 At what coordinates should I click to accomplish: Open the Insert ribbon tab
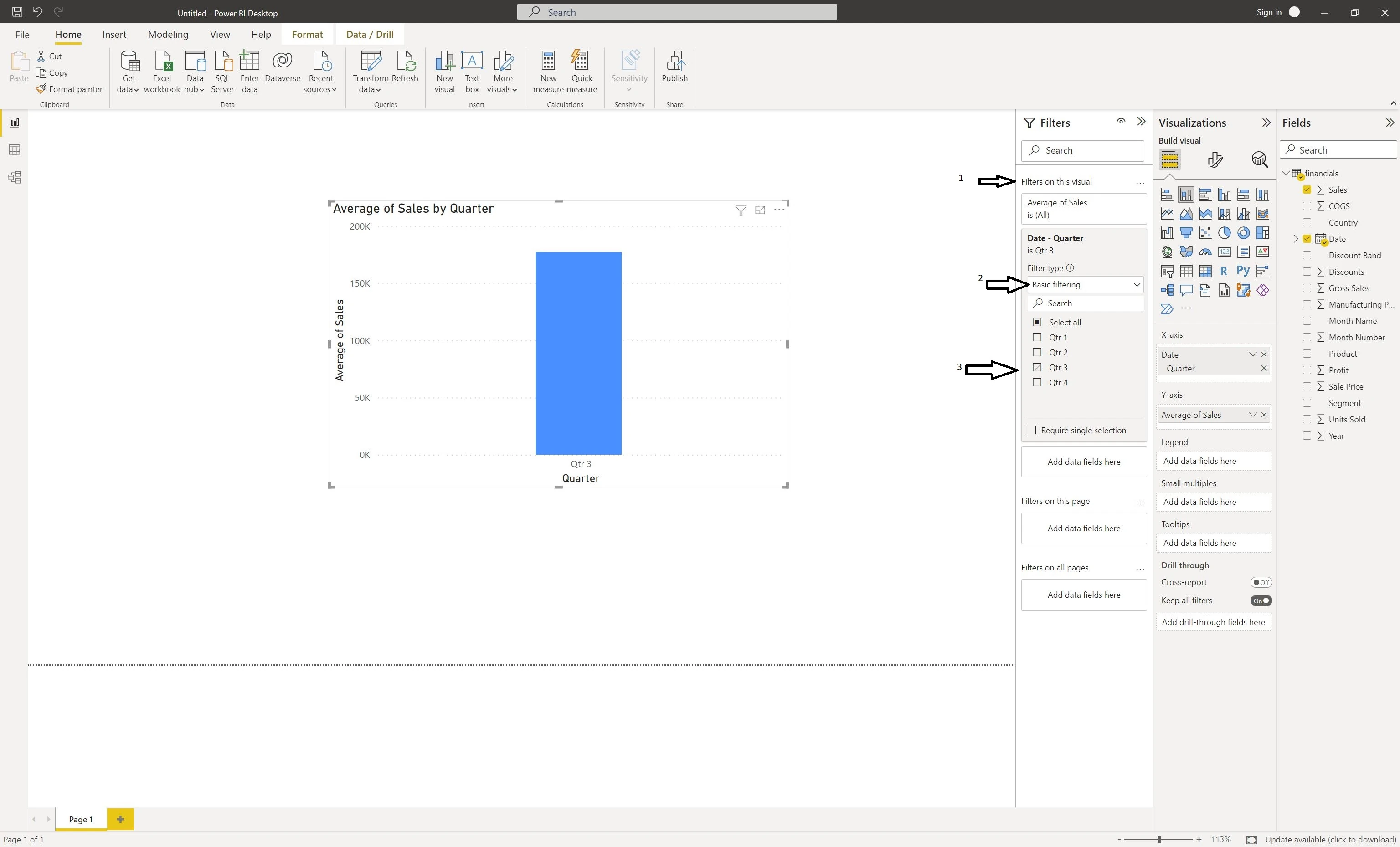114,35
